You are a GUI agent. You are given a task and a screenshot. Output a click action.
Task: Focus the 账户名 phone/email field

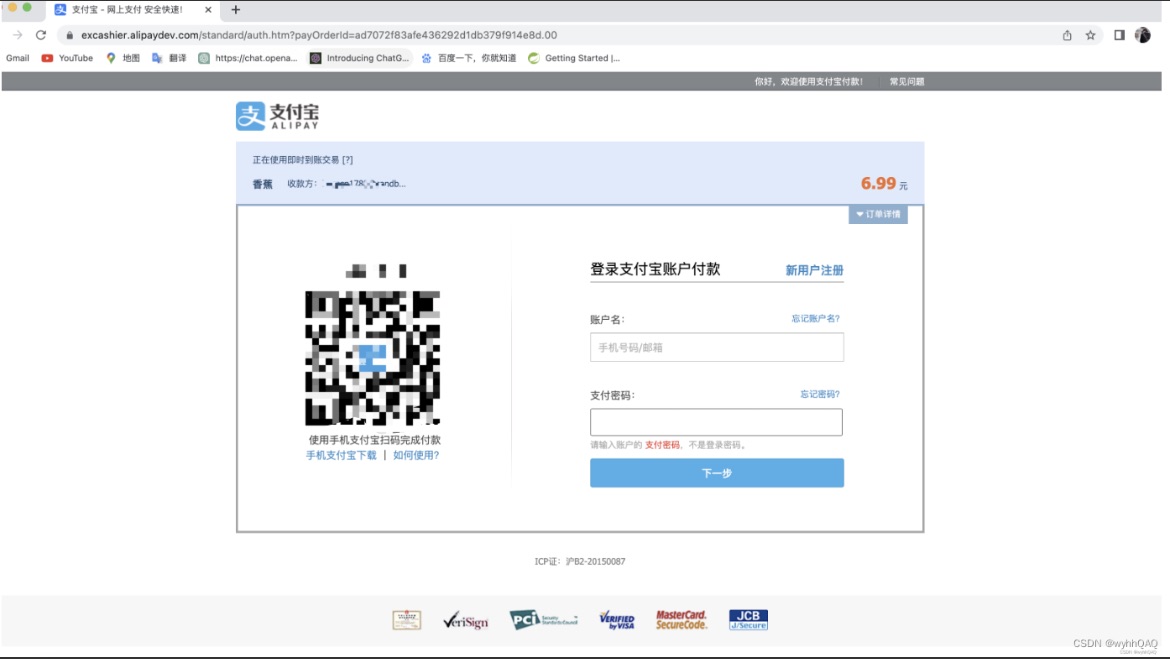(x=717, y=348)
